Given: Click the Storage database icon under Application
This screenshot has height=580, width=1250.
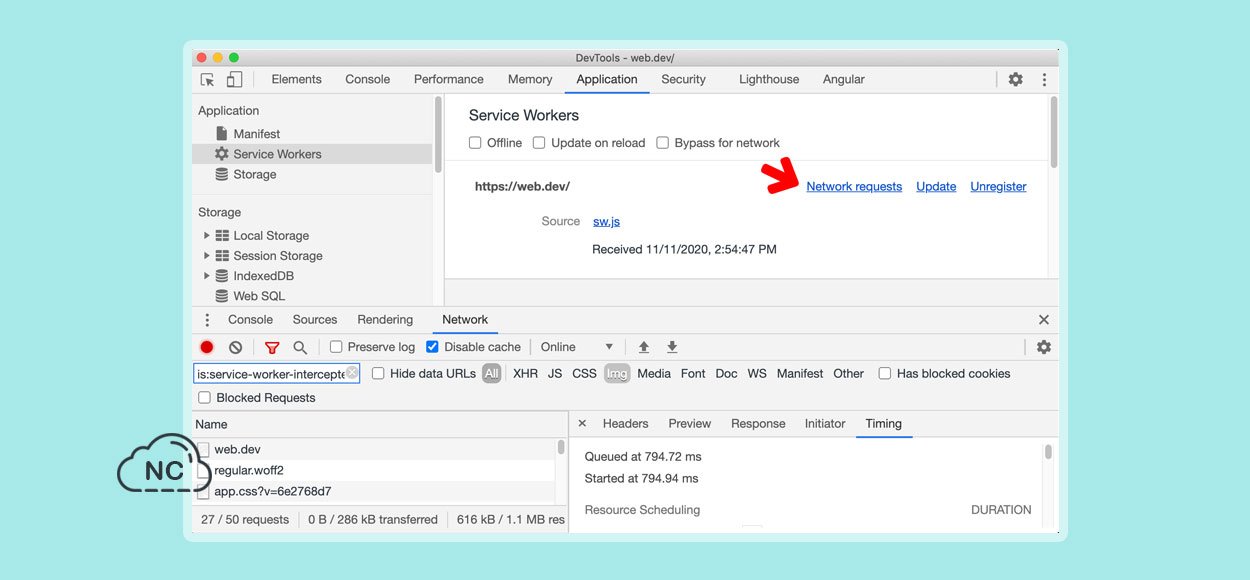Looking at the screenshot, I should click(x=222, y=174).
